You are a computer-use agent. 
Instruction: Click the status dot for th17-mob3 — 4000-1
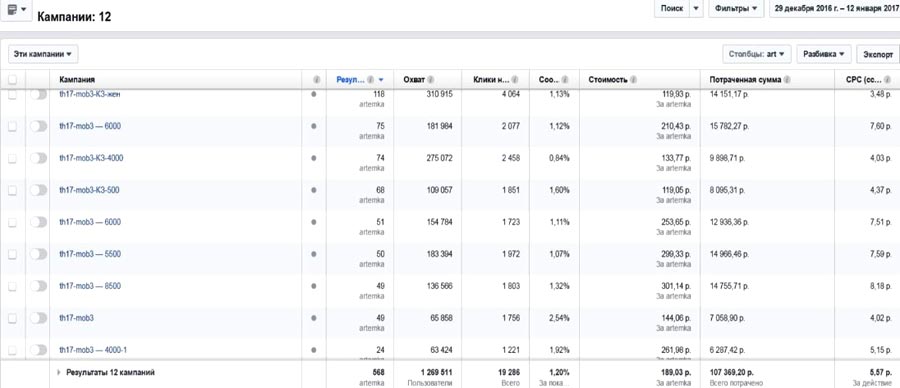313,350
